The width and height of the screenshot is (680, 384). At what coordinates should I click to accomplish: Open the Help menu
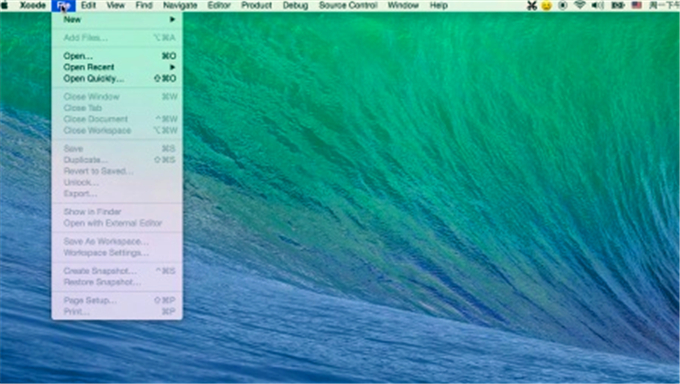pos(438,6)
